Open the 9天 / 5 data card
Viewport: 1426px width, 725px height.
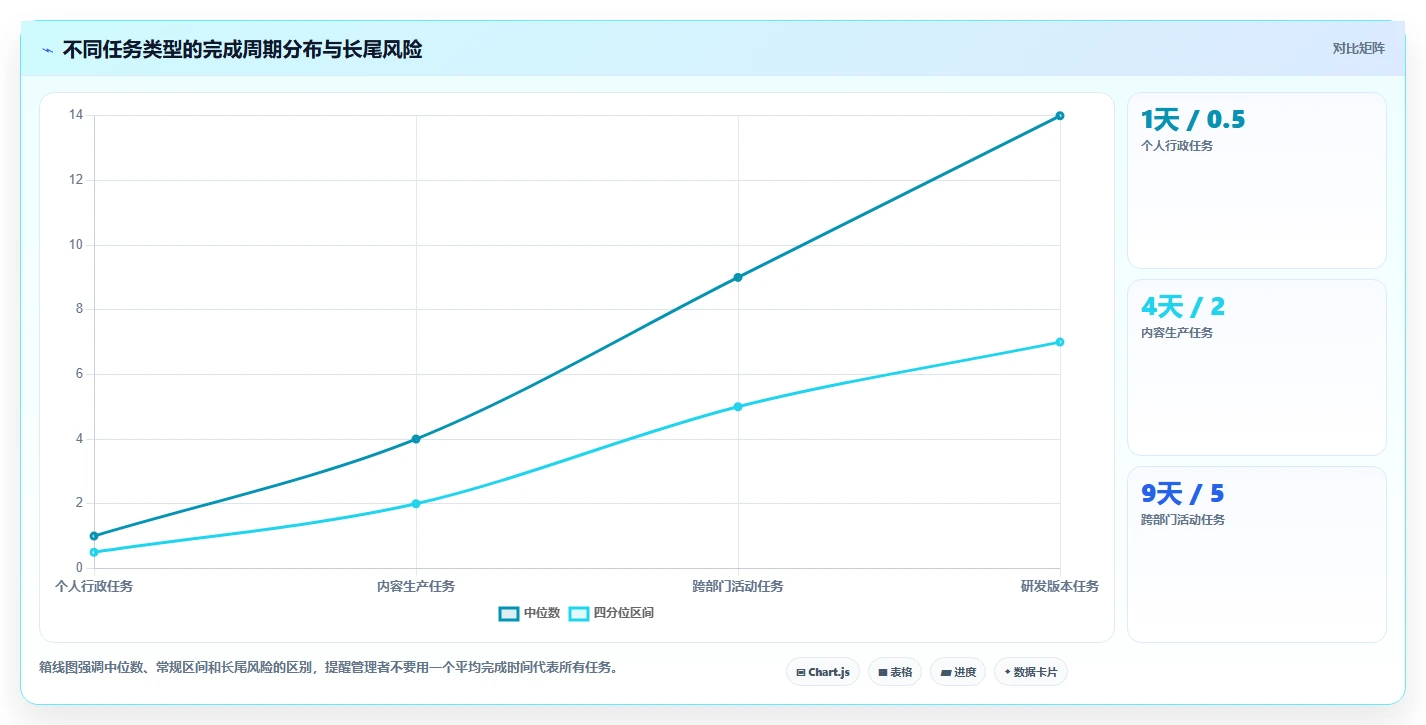1256,554
